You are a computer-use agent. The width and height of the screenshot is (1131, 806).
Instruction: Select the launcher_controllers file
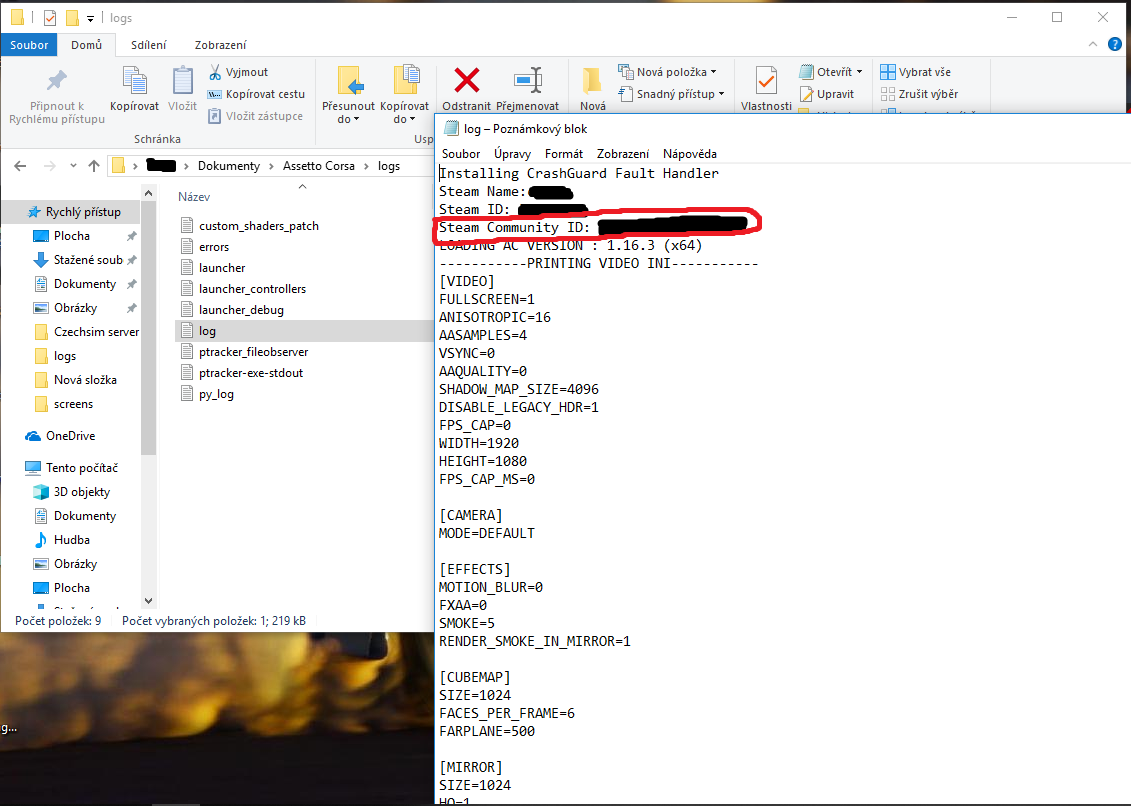(243, 289)
